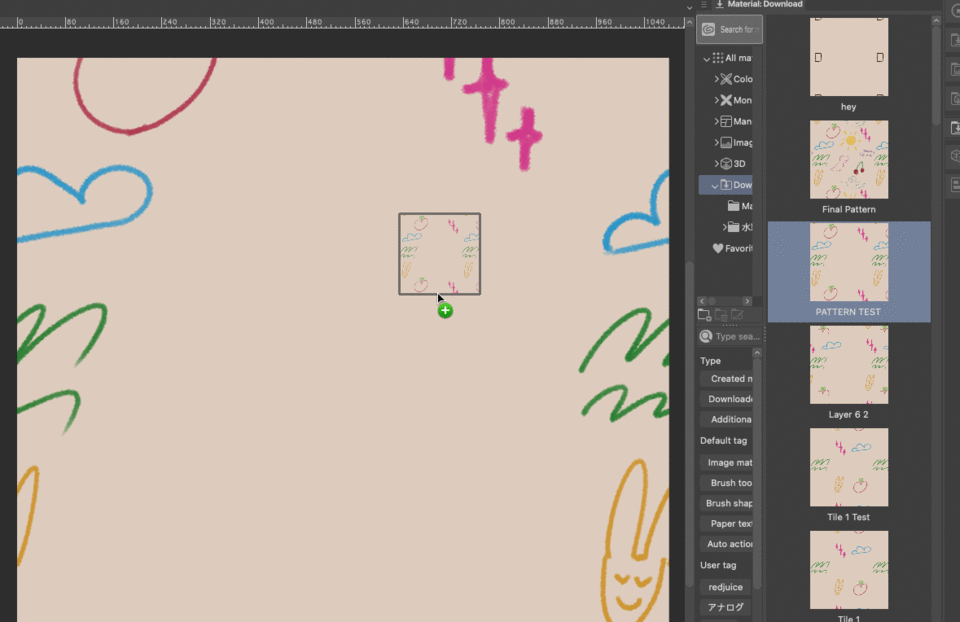Image resolution: width=960 pixels, height=622 pixels.
Task: Toggle the 'Paper tex...' default tag
Action: (727, 523)
